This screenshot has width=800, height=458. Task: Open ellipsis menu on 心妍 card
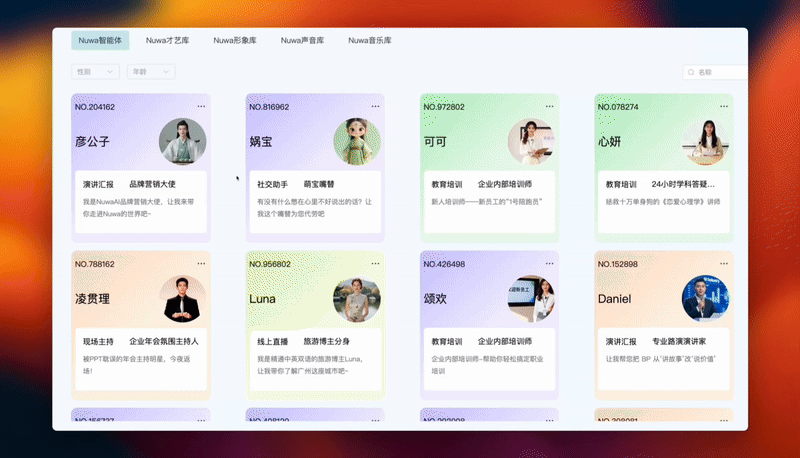tap(723, 106)
